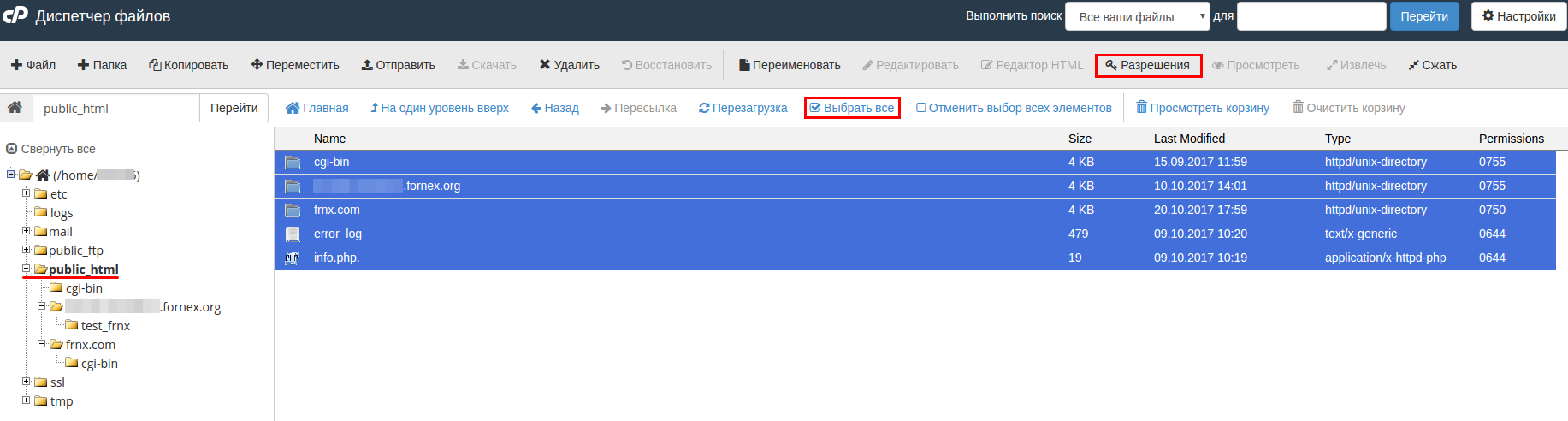1568x421 pixels.
Task: Click the frnx.com row folder icon
Action: coord(293,210)
